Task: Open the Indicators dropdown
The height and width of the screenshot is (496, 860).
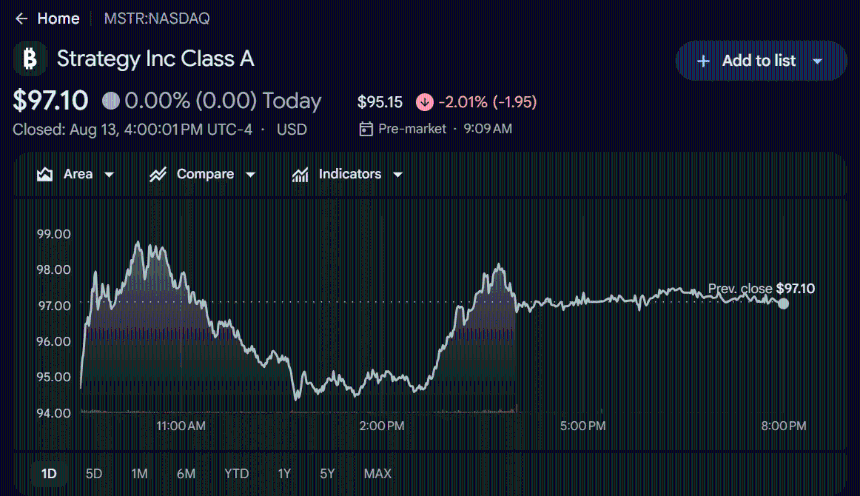Action: click(347, 174)
